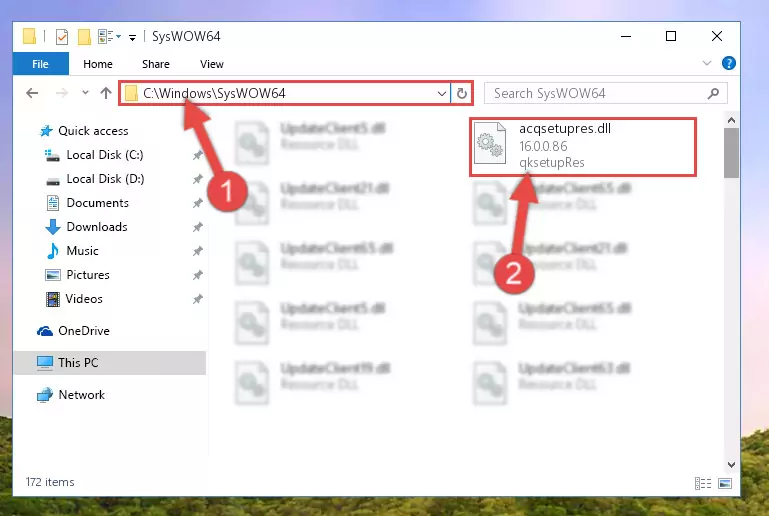This screenshot has height=516, width=769.
Task: Select OneDrive in navigation pane
Action: [x=83, y=331]
